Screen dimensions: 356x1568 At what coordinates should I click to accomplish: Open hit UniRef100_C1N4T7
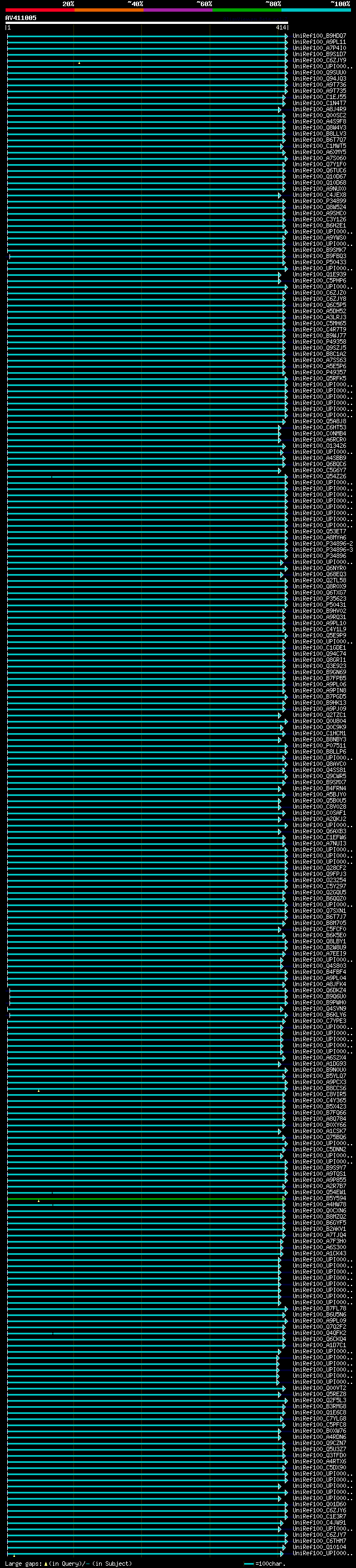pos(319,103)
